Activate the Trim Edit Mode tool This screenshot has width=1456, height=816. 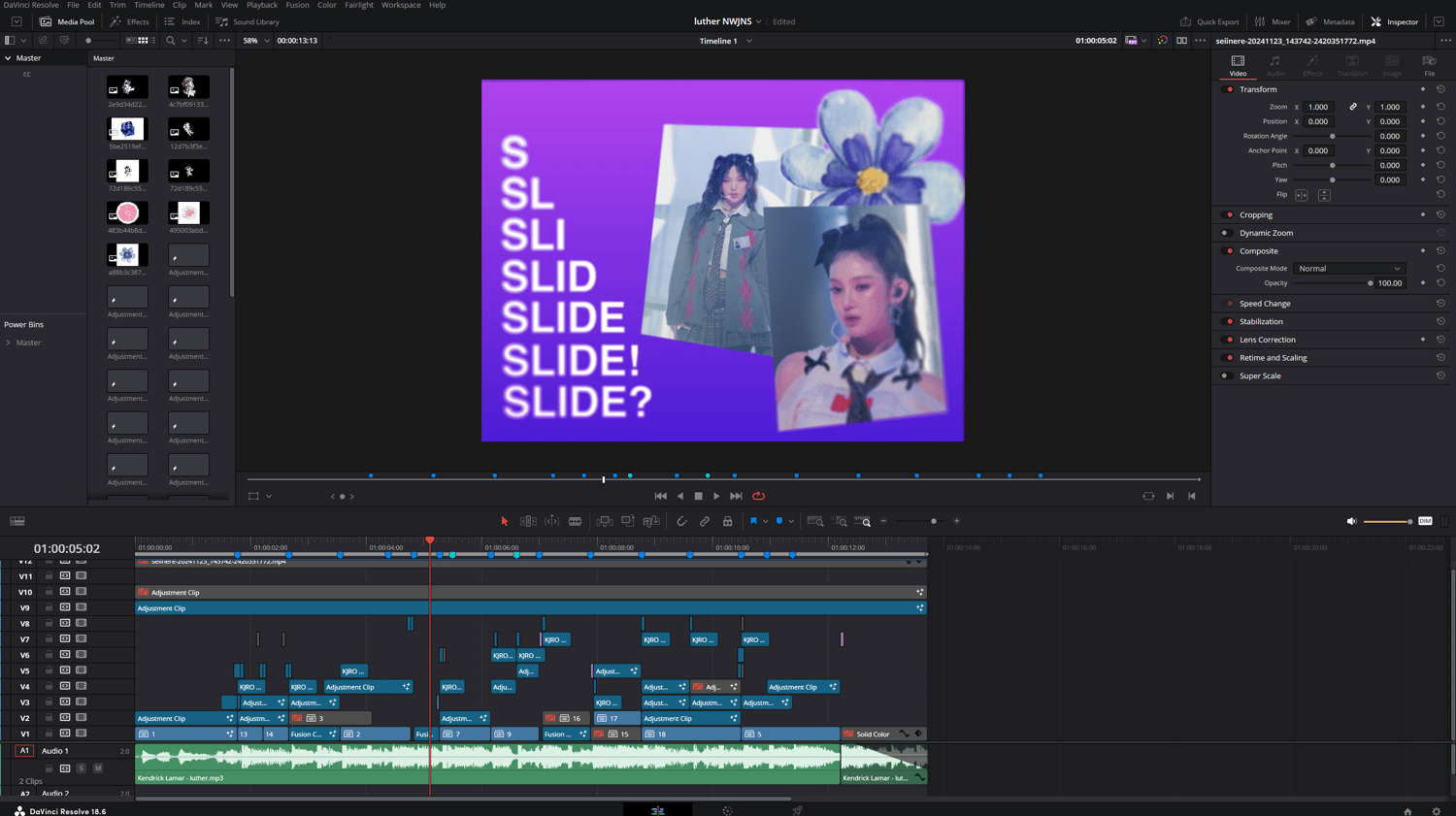point(528,521)
